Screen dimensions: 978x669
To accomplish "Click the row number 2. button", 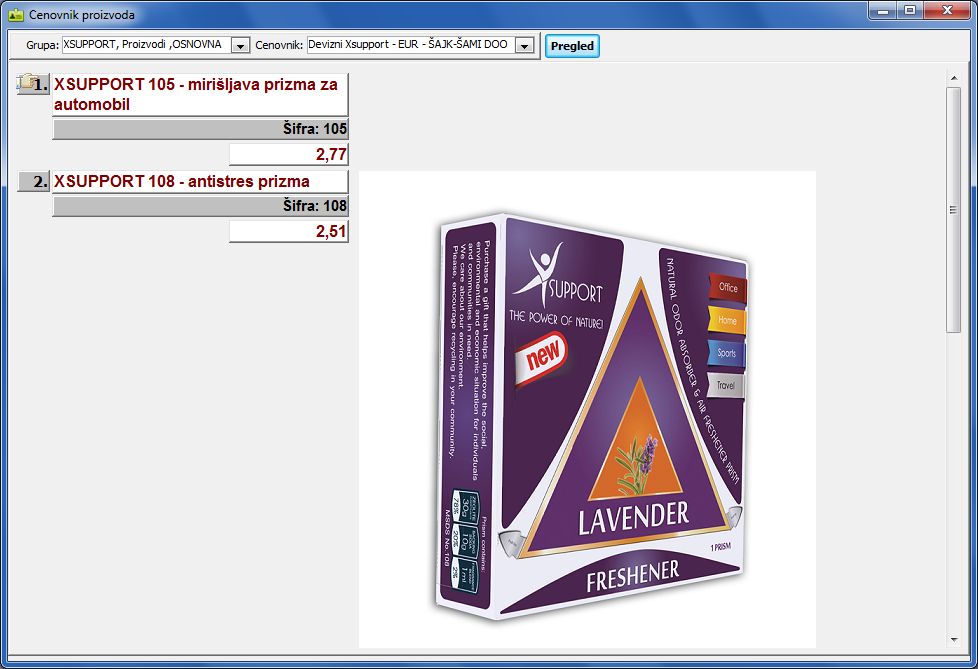I will pos(34,181).
